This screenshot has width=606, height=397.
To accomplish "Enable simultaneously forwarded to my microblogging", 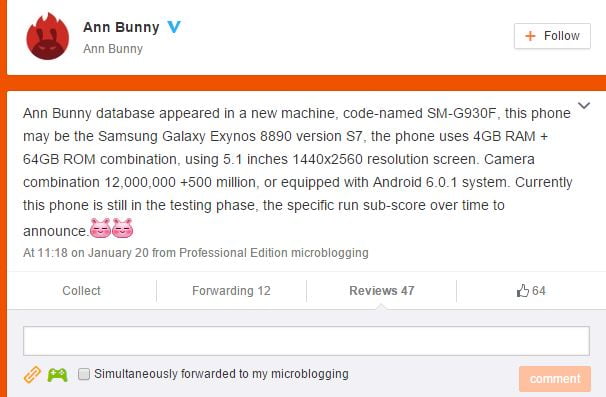I will pyautogui.click(x=84, y=374).
